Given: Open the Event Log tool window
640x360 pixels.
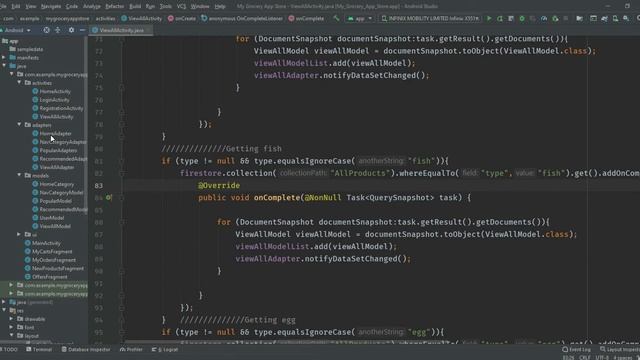Looking at the screenshot, I should point(576,350).
